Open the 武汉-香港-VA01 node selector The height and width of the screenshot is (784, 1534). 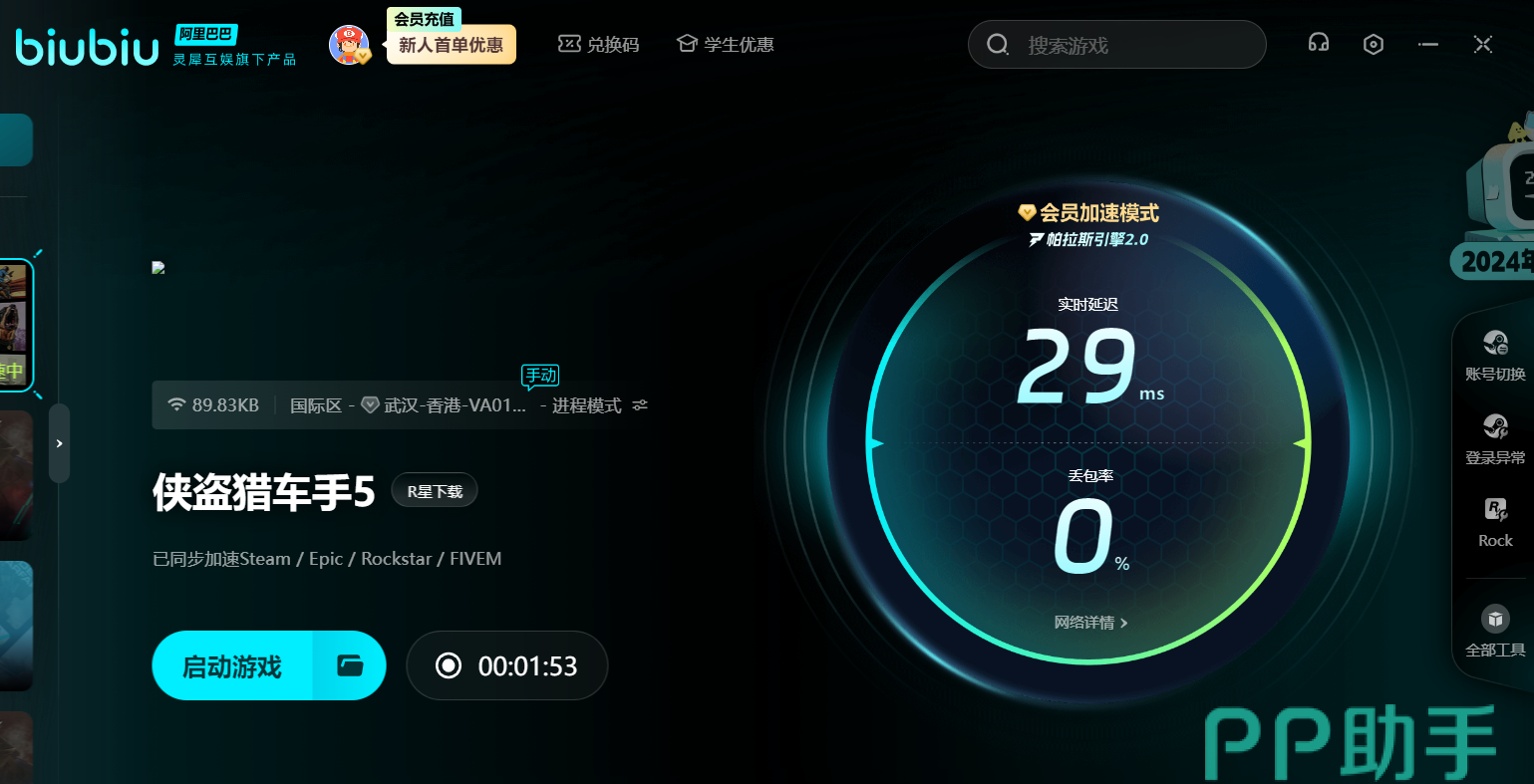(445, 405)
